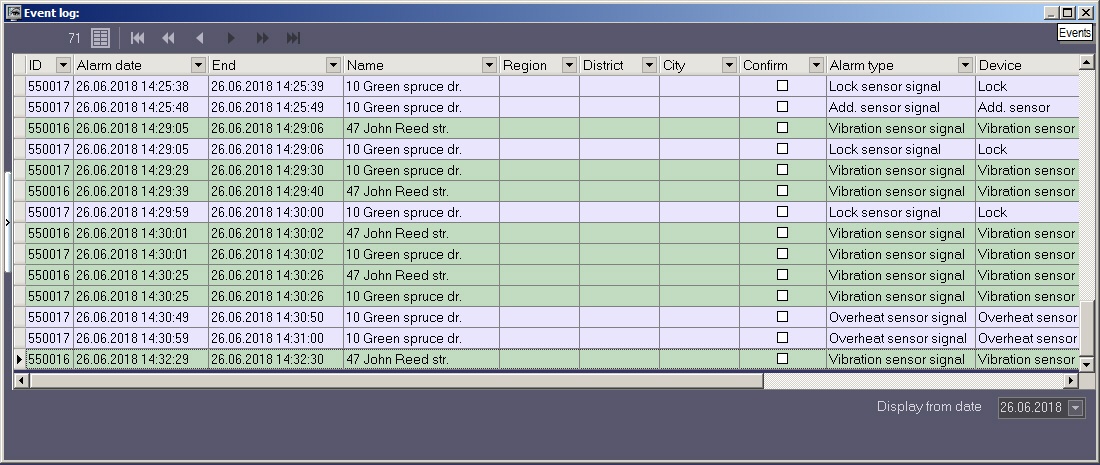Click the Event log window icon
This screenshot has height=465, width=1100.
(14, 13)
